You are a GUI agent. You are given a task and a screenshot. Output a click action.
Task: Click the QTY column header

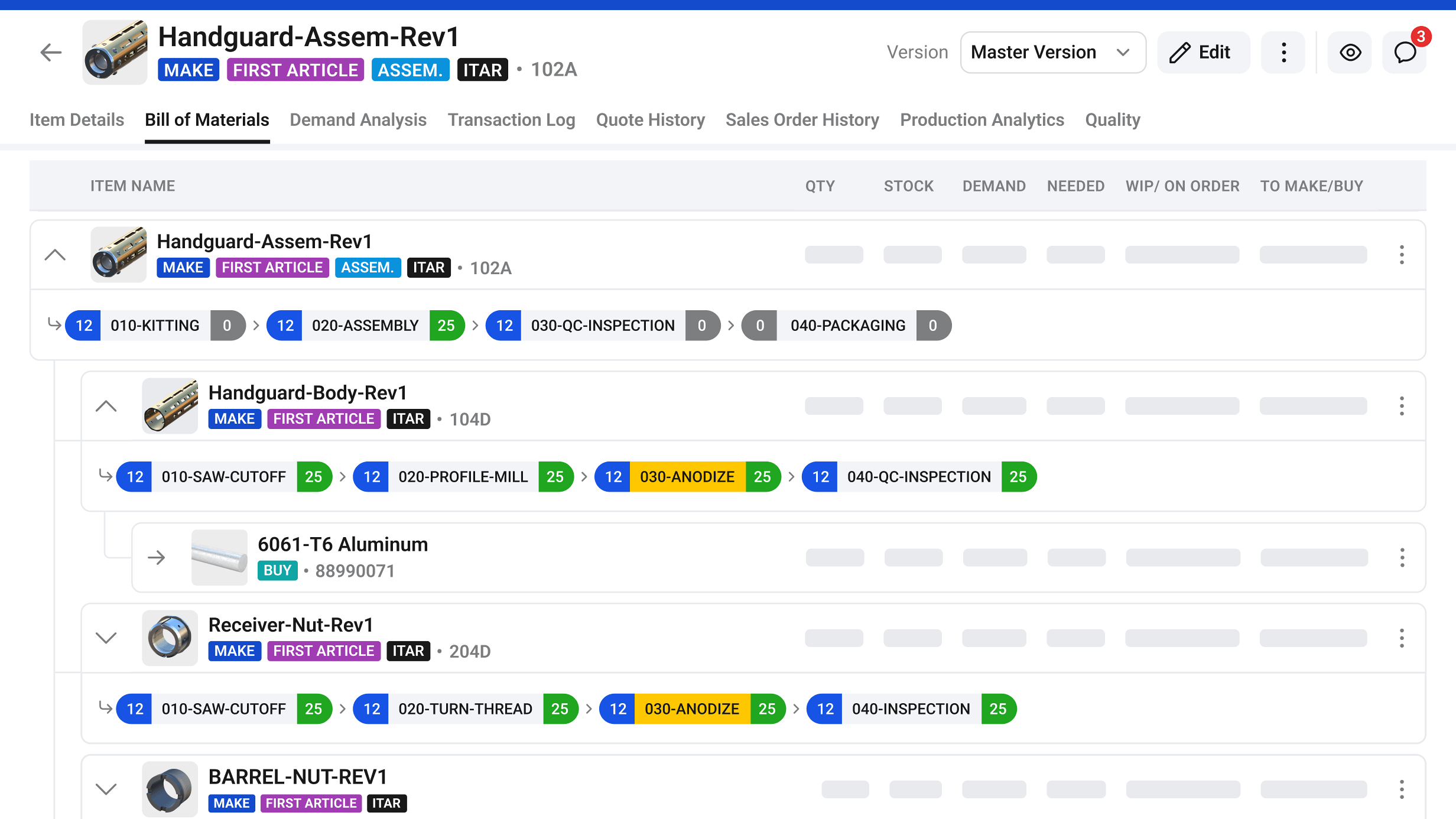coord(820,186)
